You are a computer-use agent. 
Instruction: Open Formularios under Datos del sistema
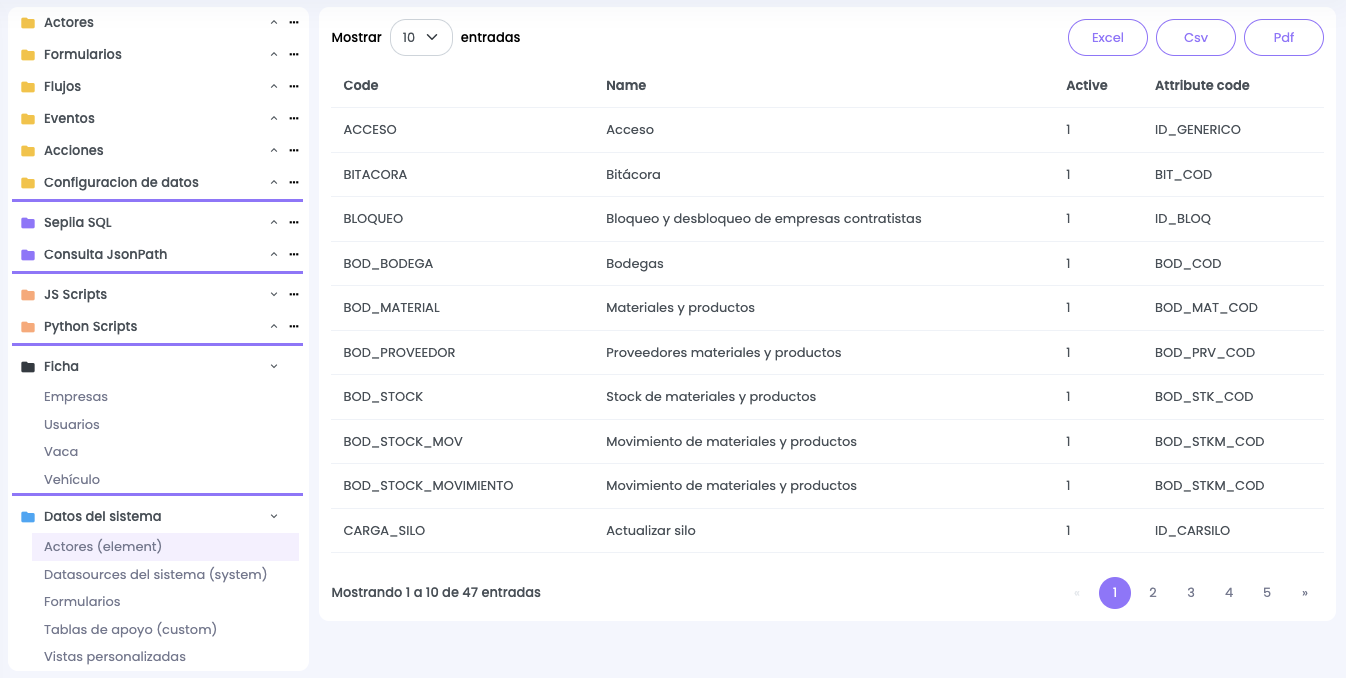[x=82, y=602]
